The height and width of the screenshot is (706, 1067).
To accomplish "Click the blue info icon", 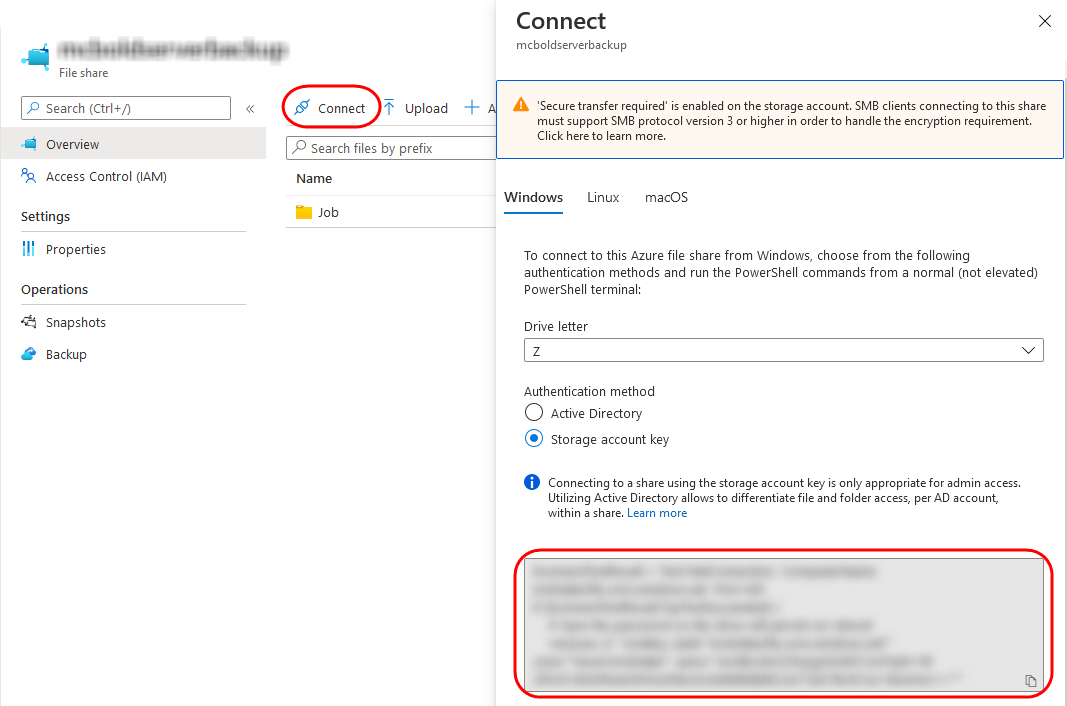I will [532, 483].
